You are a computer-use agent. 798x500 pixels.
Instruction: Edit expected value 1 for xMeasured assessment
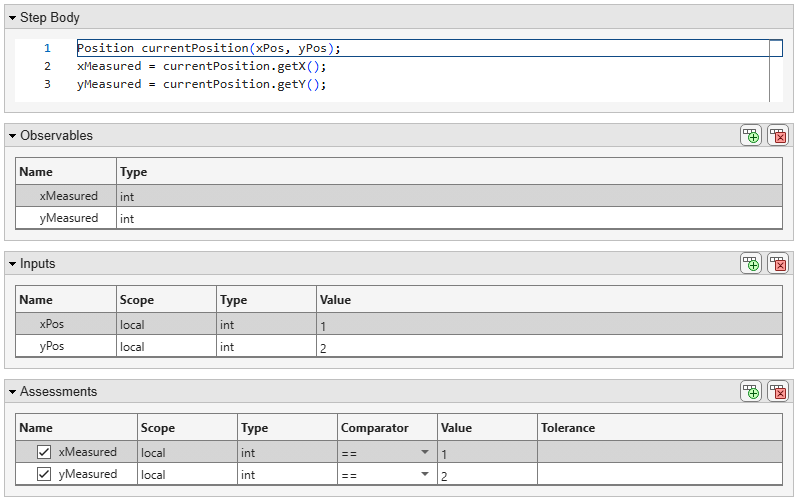(488, 452)
